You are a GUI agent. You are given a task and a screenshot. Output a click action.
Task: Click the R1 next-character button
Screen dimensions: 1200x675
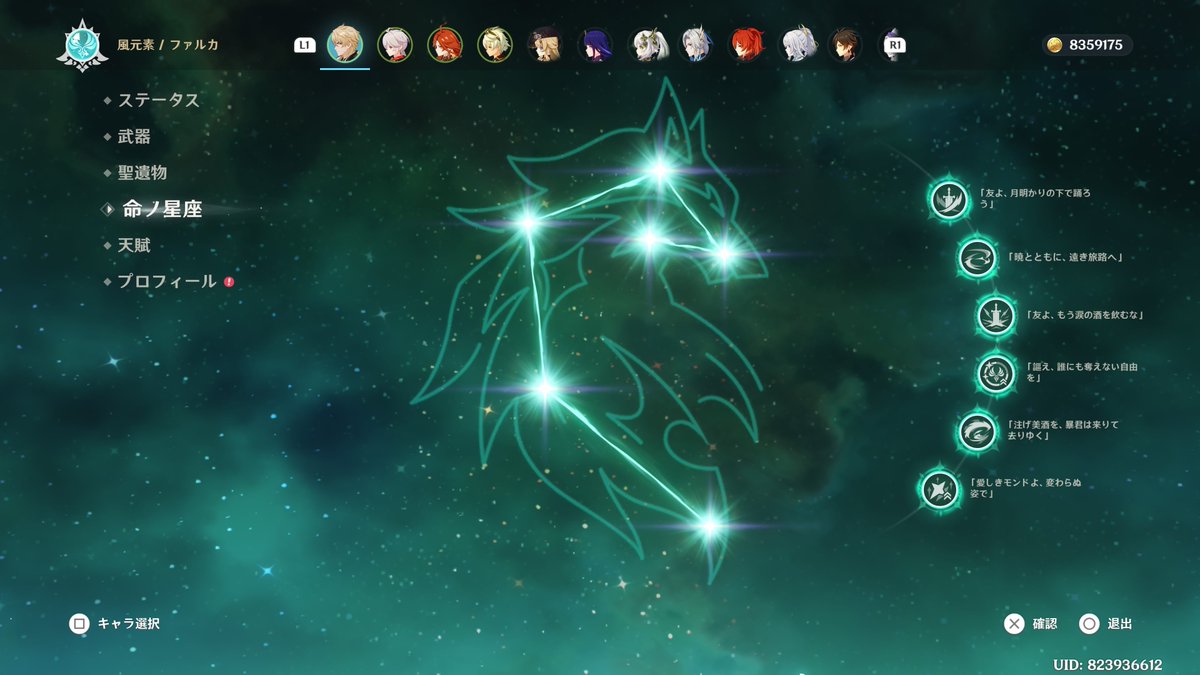point(895,45)
